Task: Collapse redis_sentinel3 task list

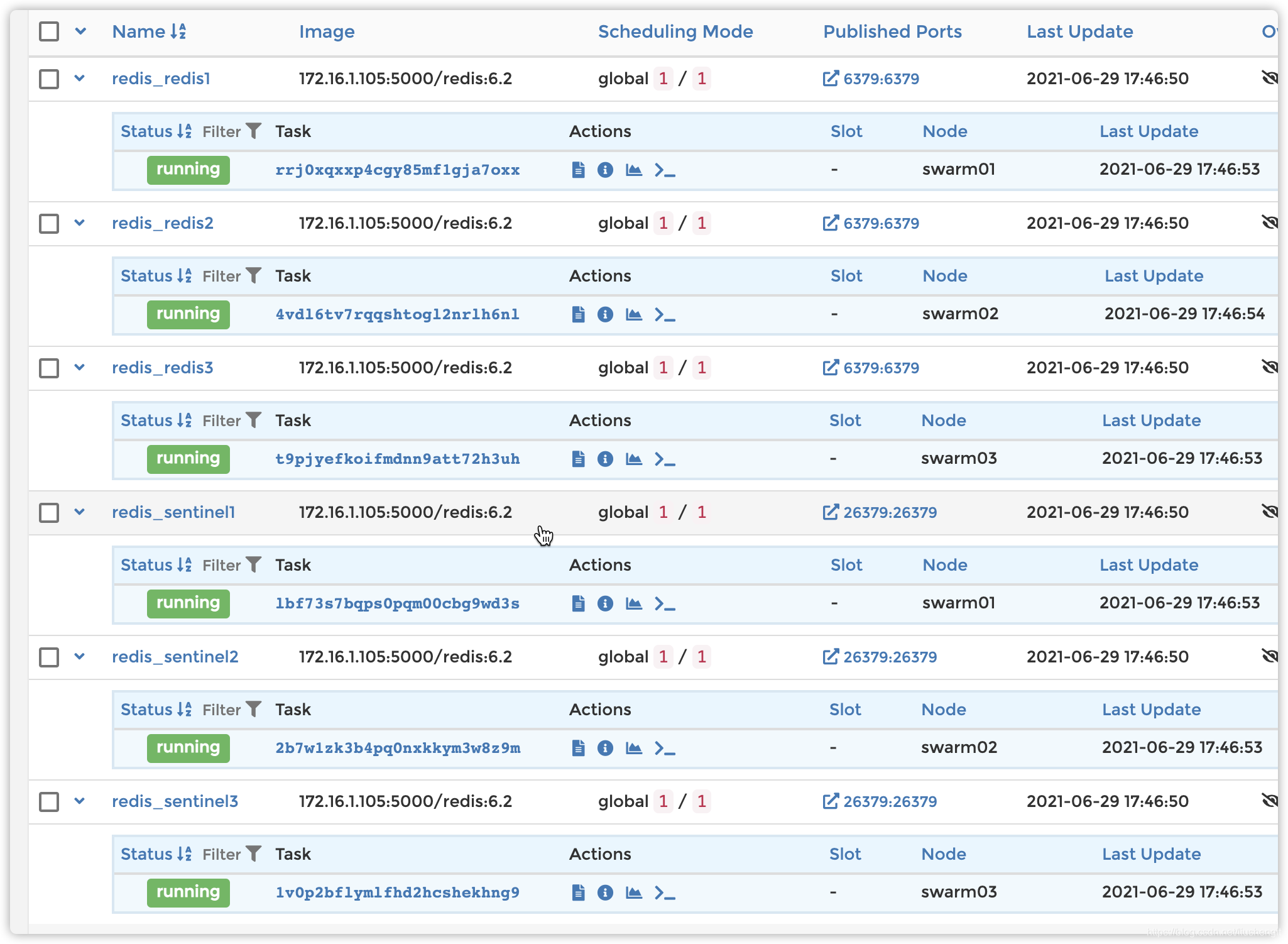Action: 79,801
